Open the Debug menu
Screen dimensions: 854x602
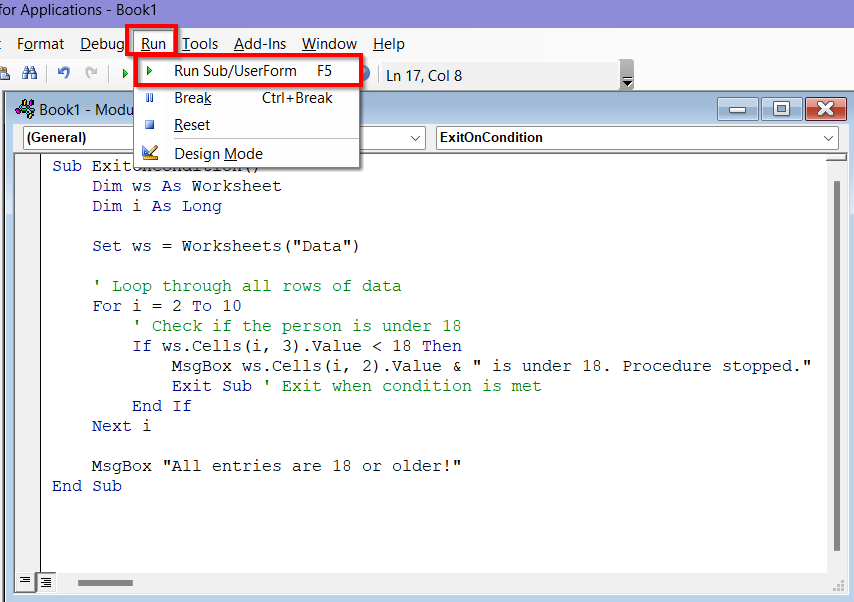[x=102, y=44]
